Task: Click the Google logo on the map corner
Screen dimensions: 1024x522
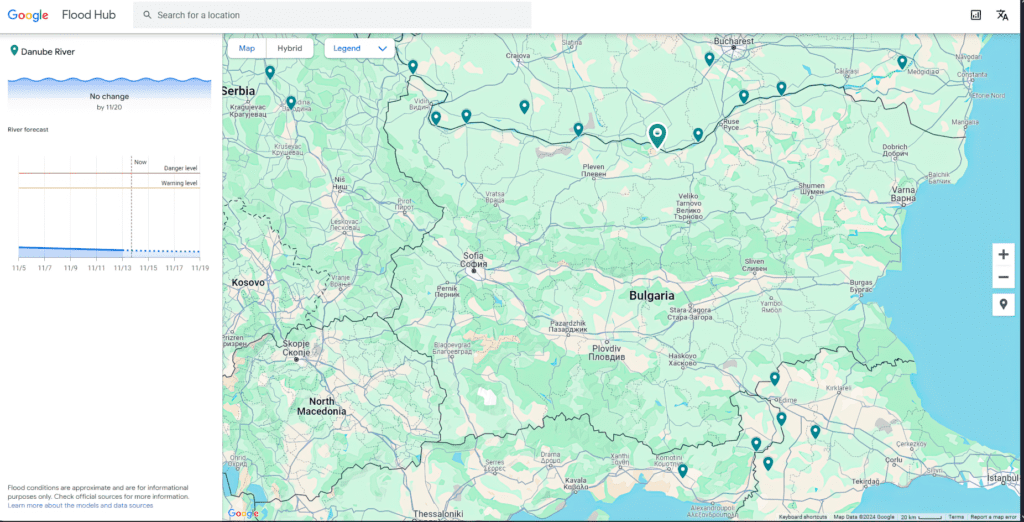Action: pos(243,514)
